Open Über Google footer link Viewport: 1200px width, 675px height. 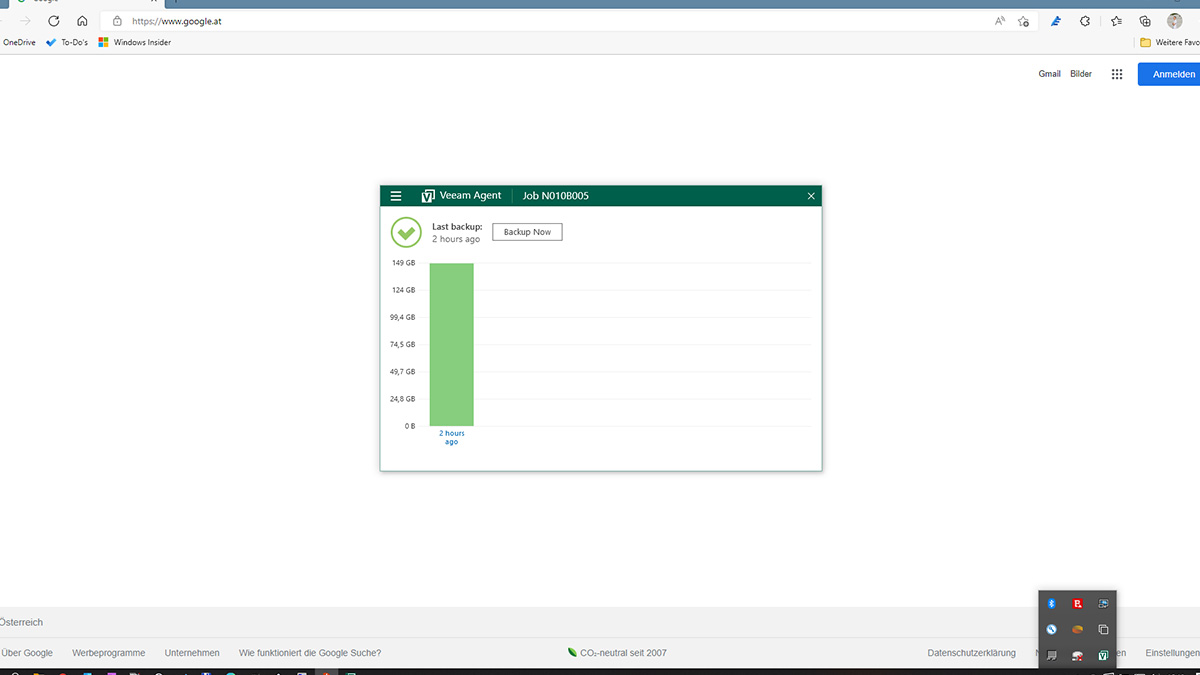pyautogui.click(x=27, y=653)
